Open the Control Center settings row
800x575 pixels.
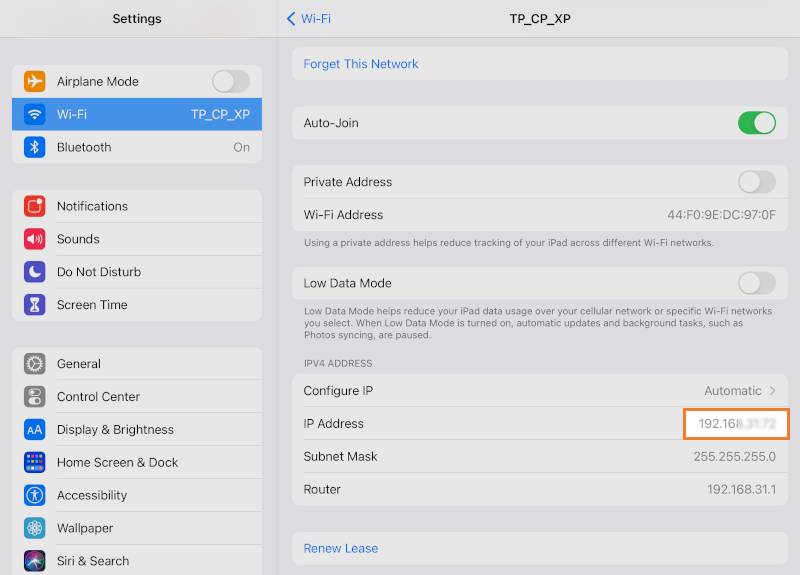pyautogui.click(x=137, y=396)
